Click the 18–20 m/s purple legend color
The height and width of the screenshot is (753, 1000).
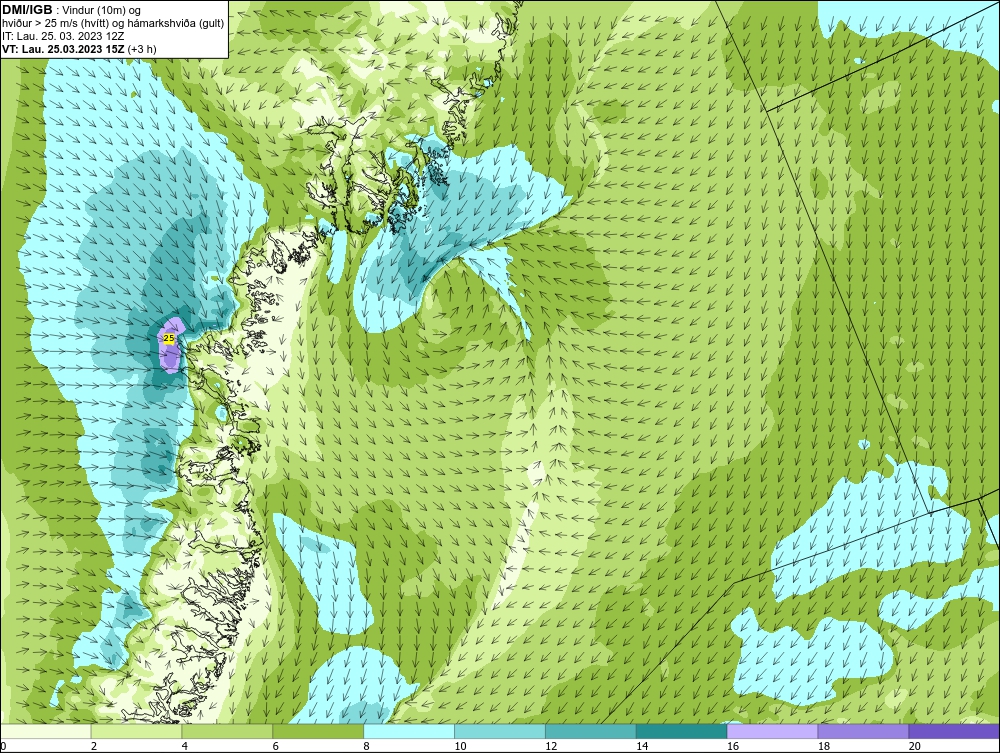(x=864, y=731)
